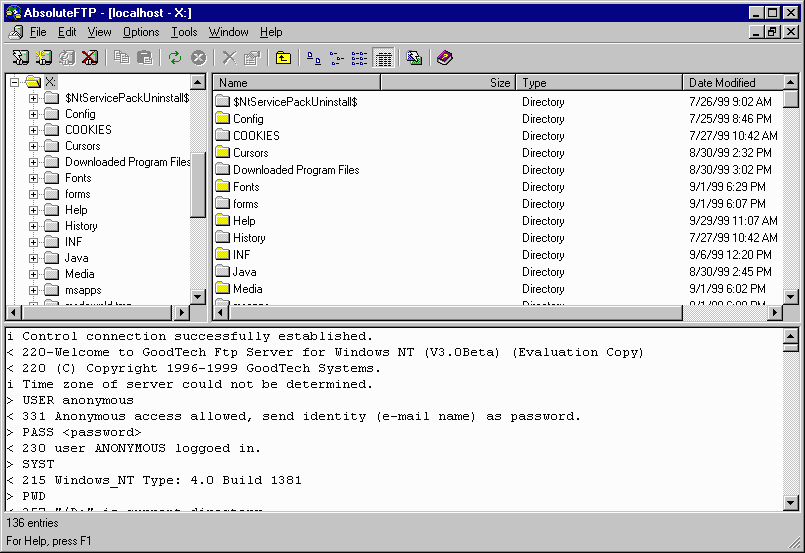Click the greyed-out reconnect toolbar icon
The image size is (805, 553).
tap(67, 58)
